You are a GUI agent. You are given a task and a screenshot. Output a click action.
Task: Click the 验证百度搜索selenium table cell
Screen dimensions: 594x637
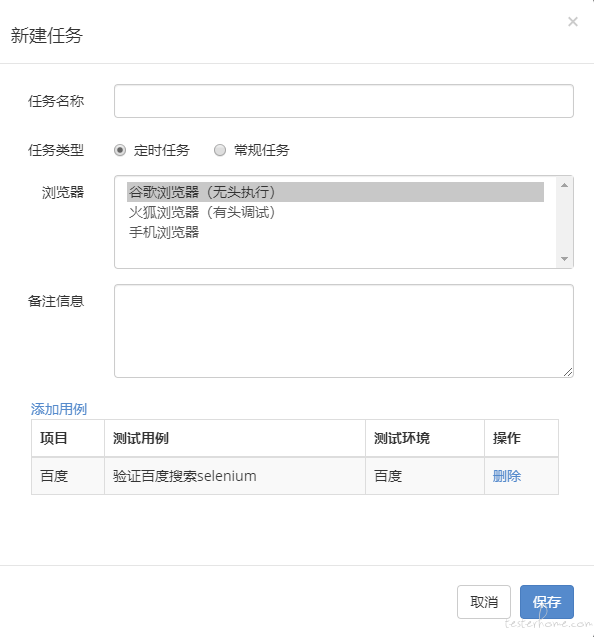pyautogui.click(x=235, y=476)
